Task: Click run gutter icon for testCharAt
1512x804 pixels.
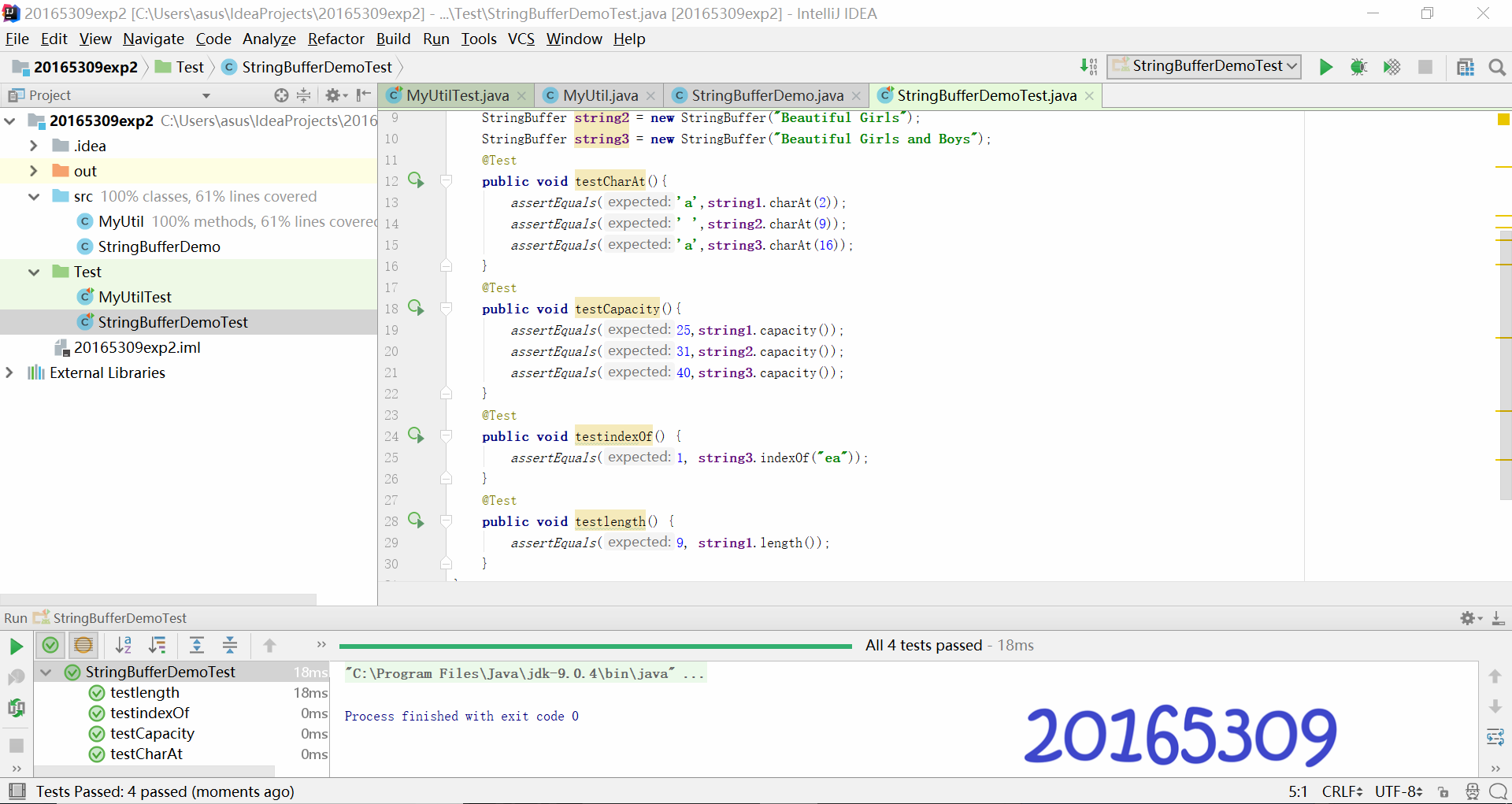Action: coord(416,181)
